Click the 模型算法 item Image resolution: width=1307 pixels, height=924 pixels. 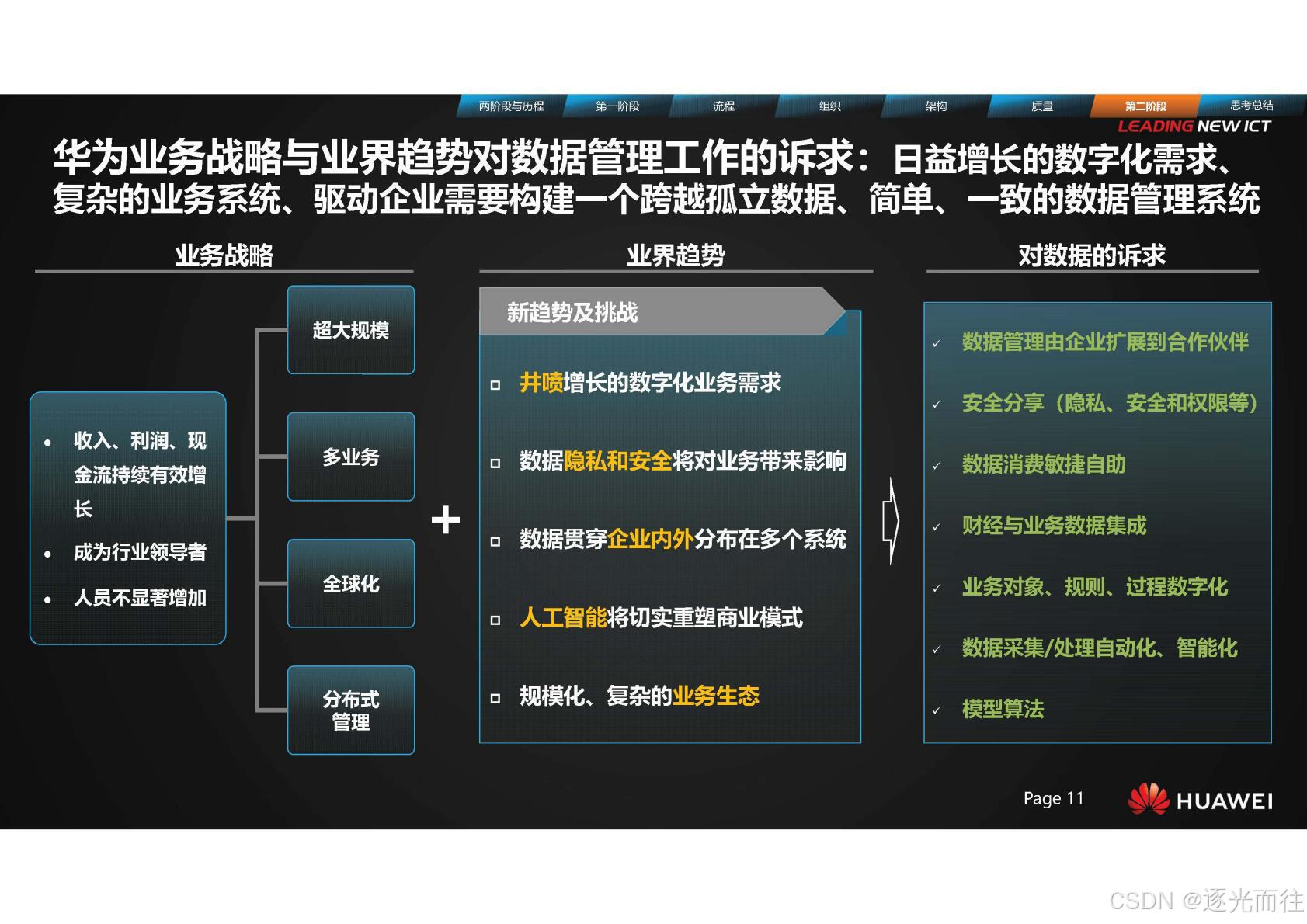[x=1003, y=709]
